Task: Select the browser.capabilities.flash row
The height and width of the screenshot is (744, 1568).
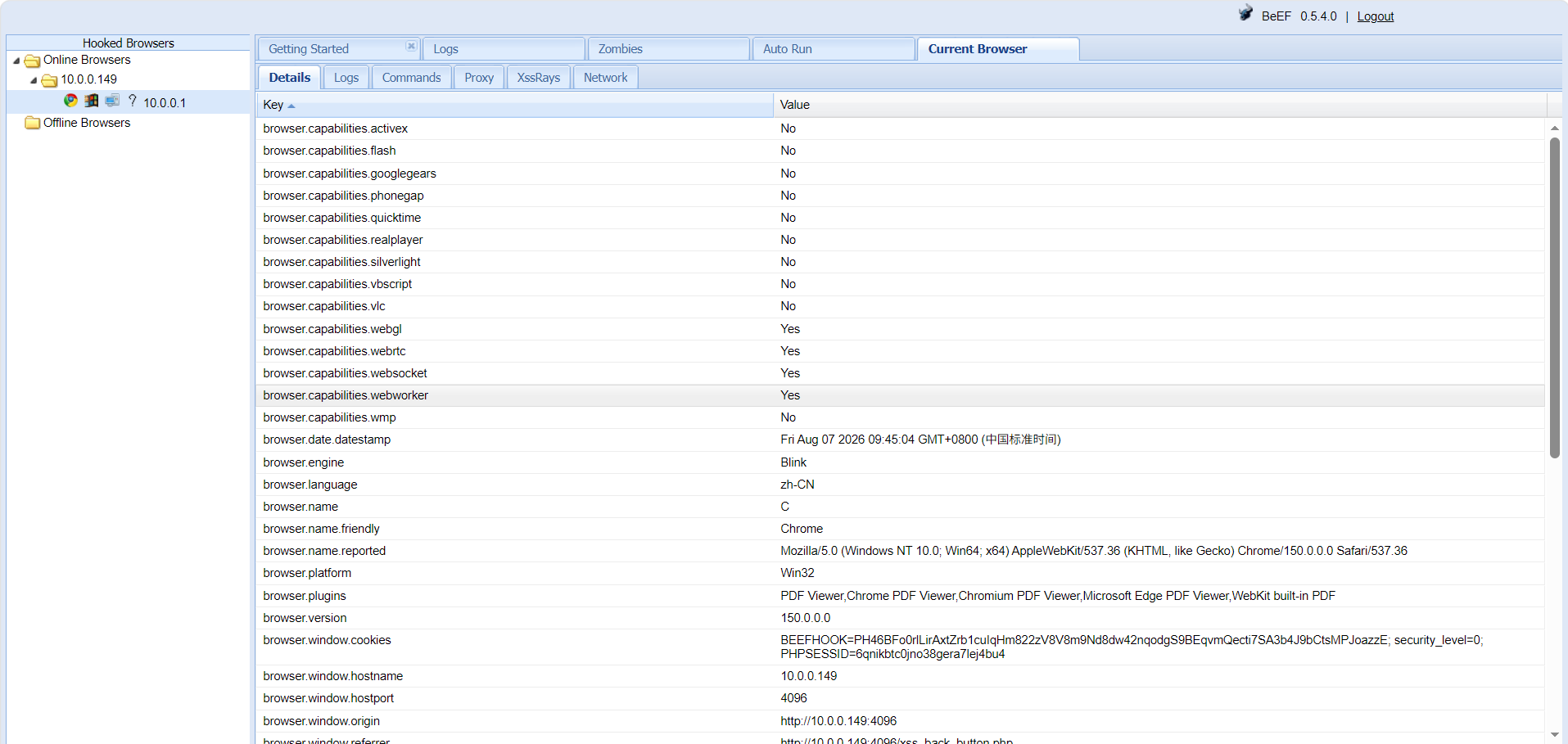Action: [x=901, y=151]
